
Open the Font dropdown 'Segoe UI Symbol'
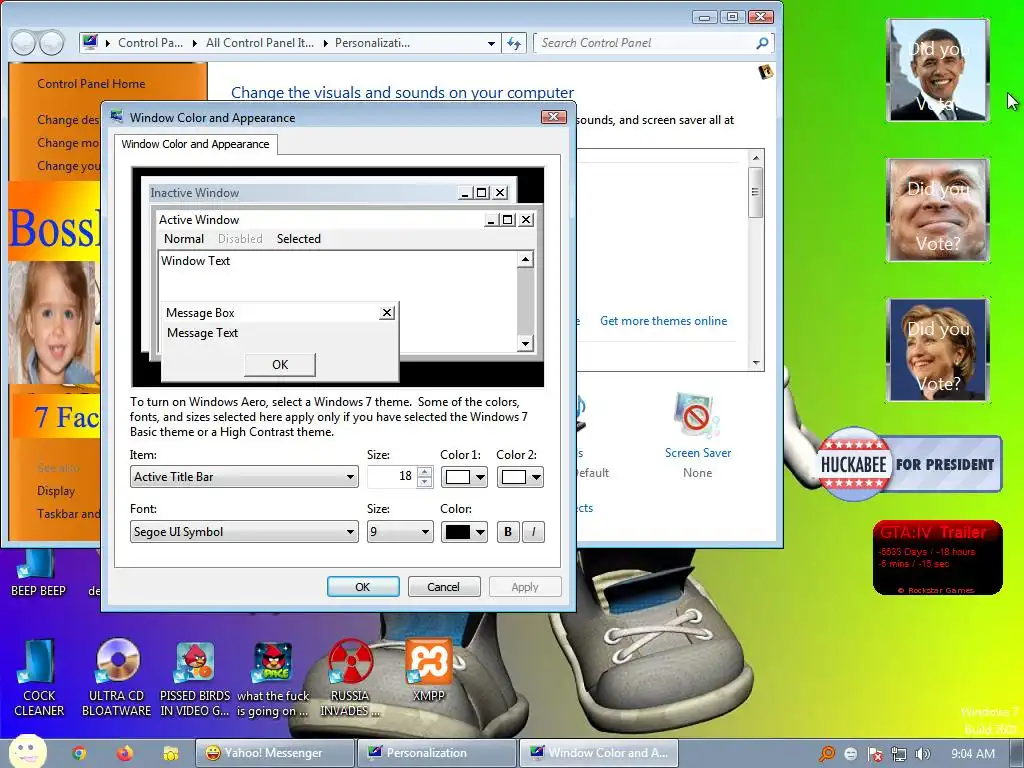pos(244,532)
